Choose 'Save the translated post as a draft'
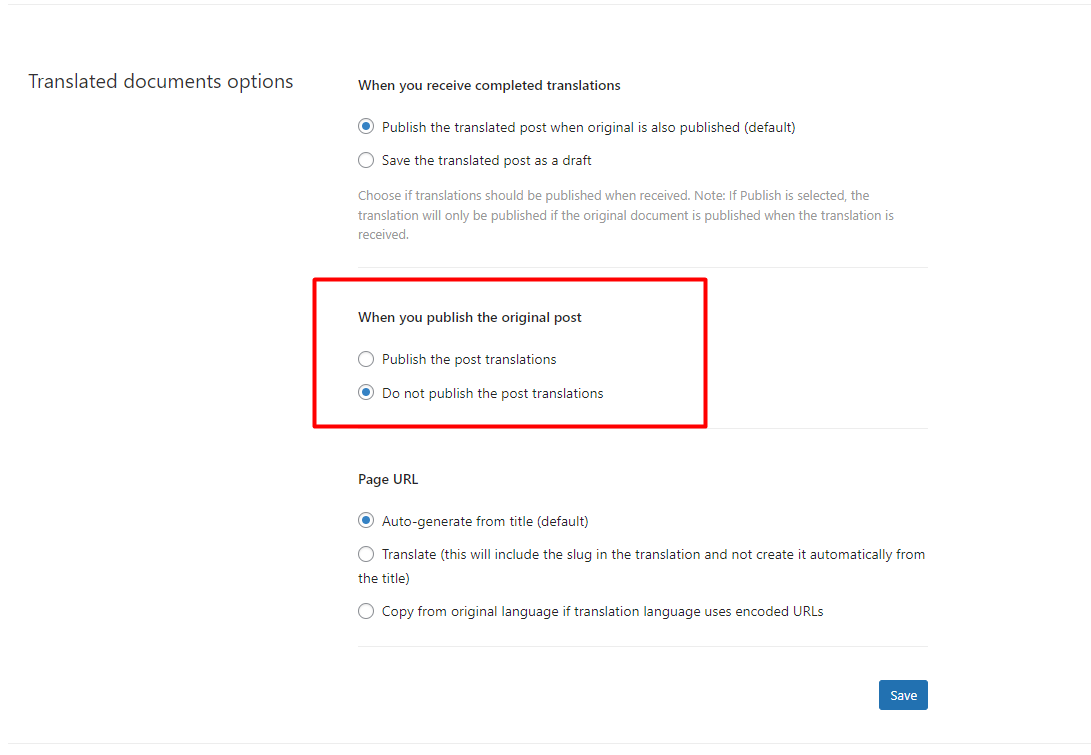This screenshot has height=755, width=1091. (x=366, y=160)
